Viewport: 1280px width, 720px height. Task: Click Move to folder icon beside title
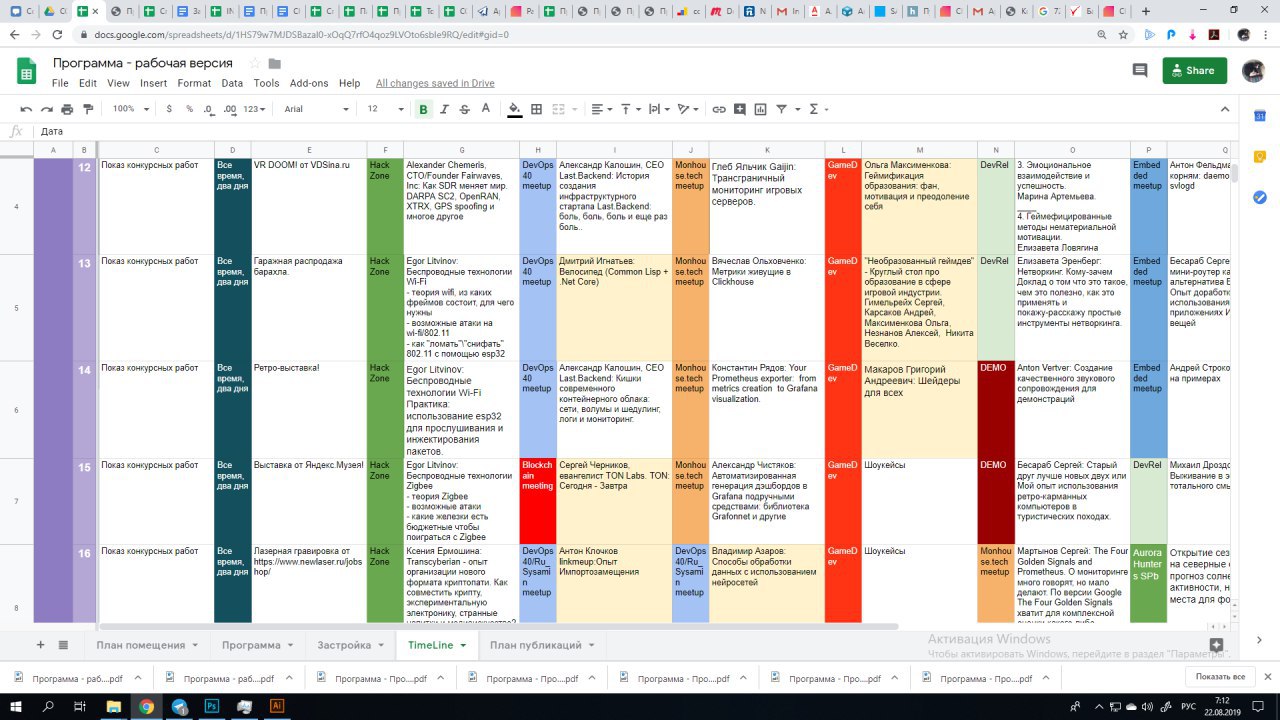(275, 64)
